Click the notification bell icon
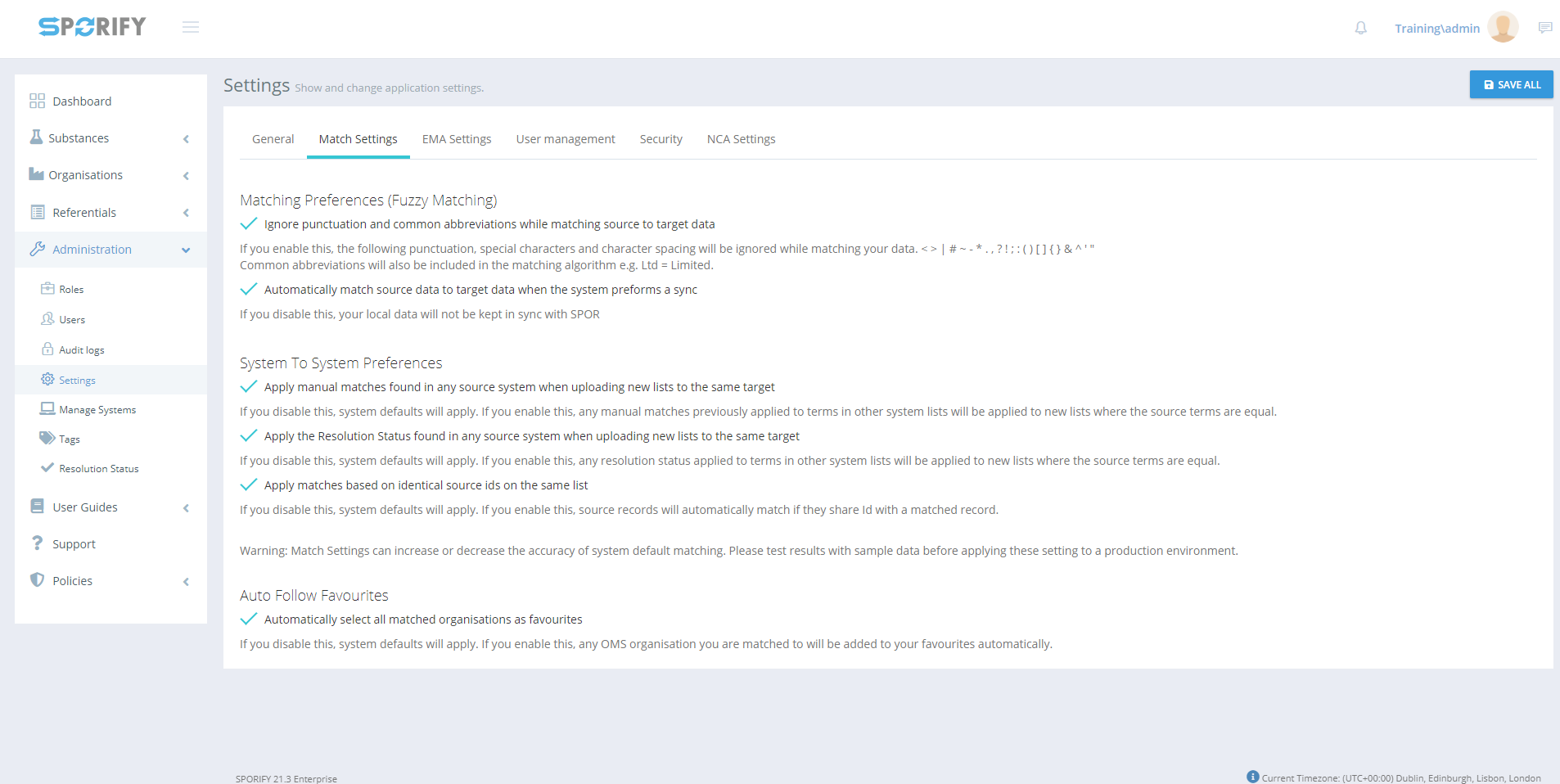The width and height of the screenshot is (1560, 784). pyautogui.click(x=1360, y=29)
